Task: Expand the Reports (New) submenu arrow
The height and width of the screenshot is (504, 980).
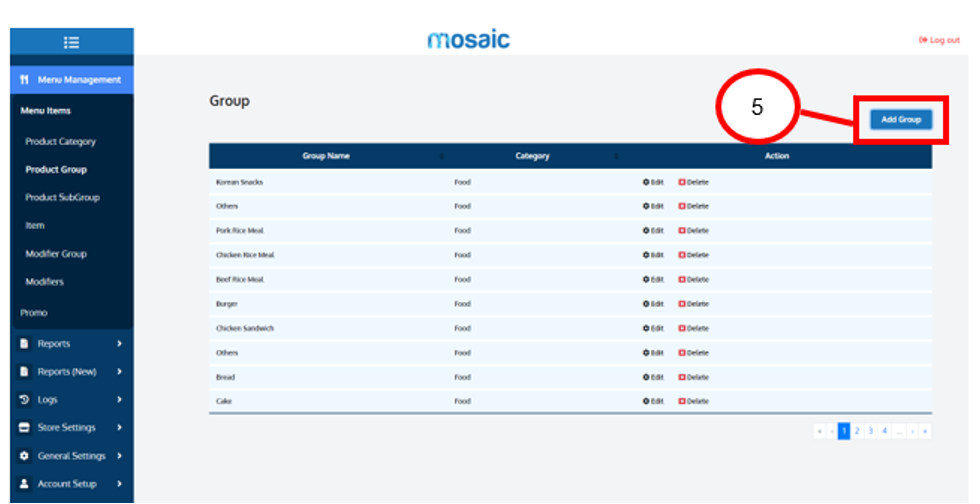Action: (119, 372)
